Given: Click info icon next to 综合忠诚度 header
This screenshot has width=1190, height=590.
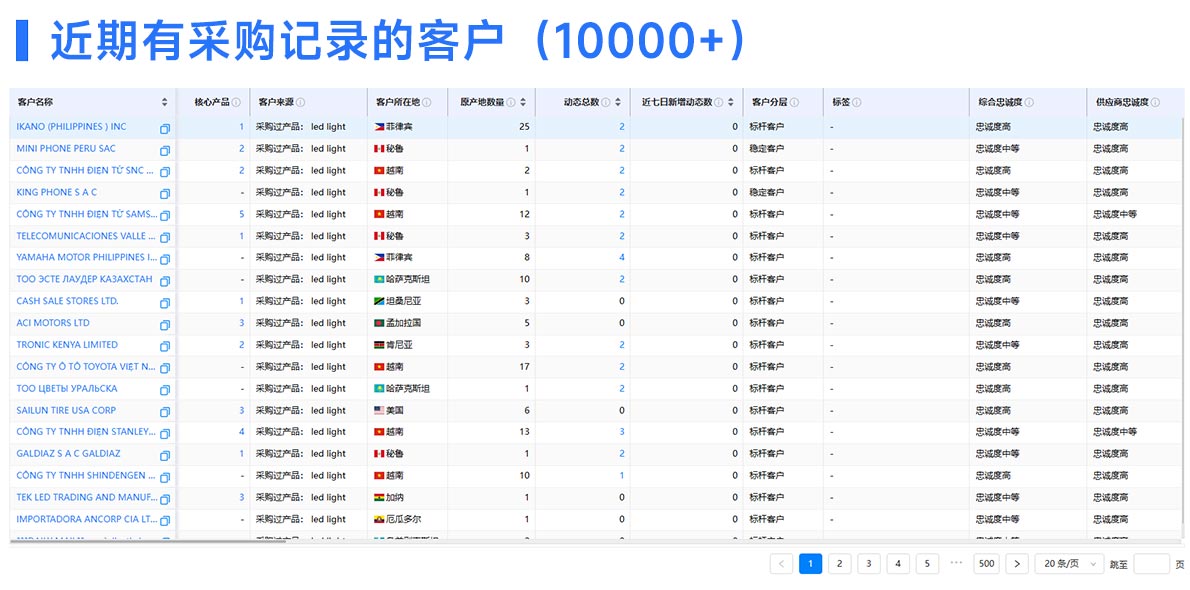Looking at the screenshot, I should (x=1029, y=102).
